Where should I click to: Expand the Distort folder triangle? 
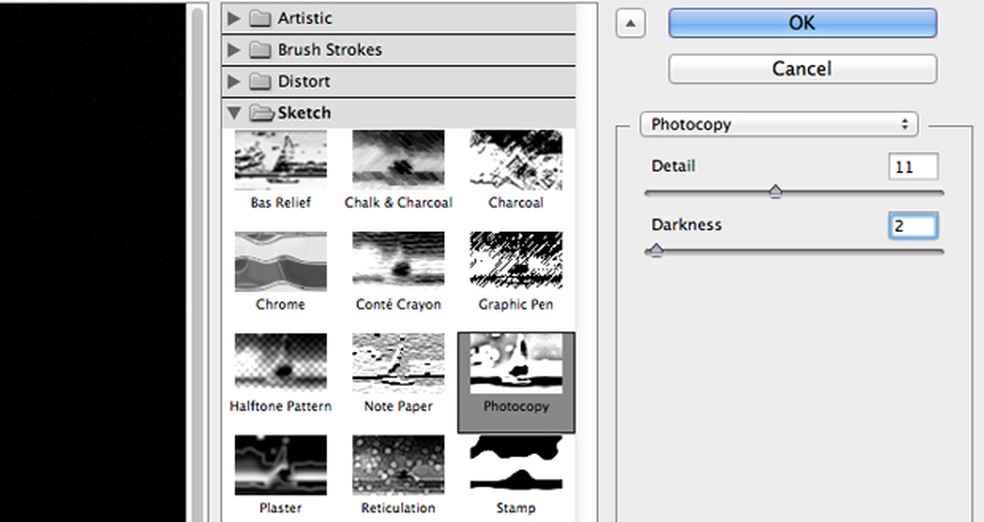click(x=234, y=81)
